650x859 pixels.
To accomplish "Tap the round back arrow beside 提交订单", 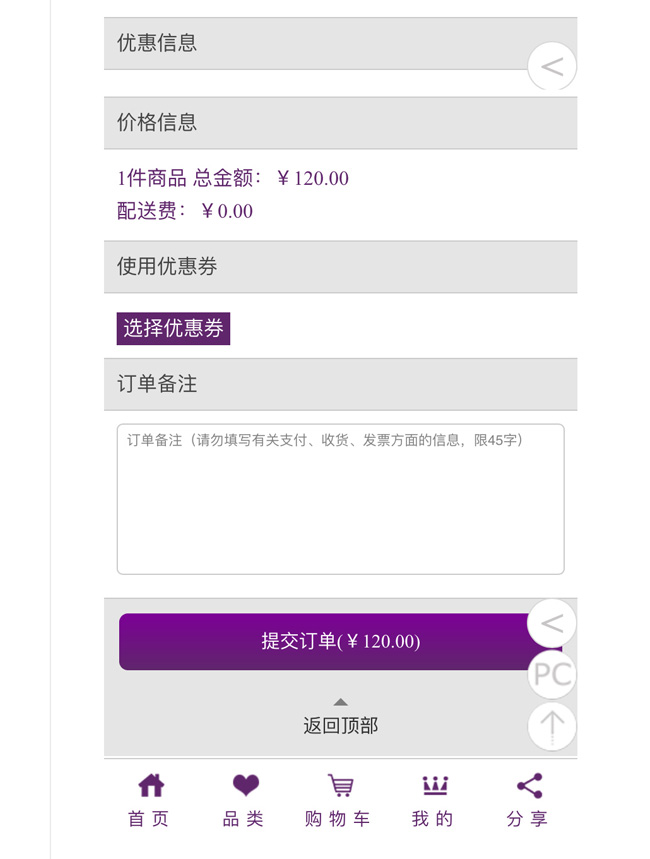I will pyautogui.click(x=552, y=624).
